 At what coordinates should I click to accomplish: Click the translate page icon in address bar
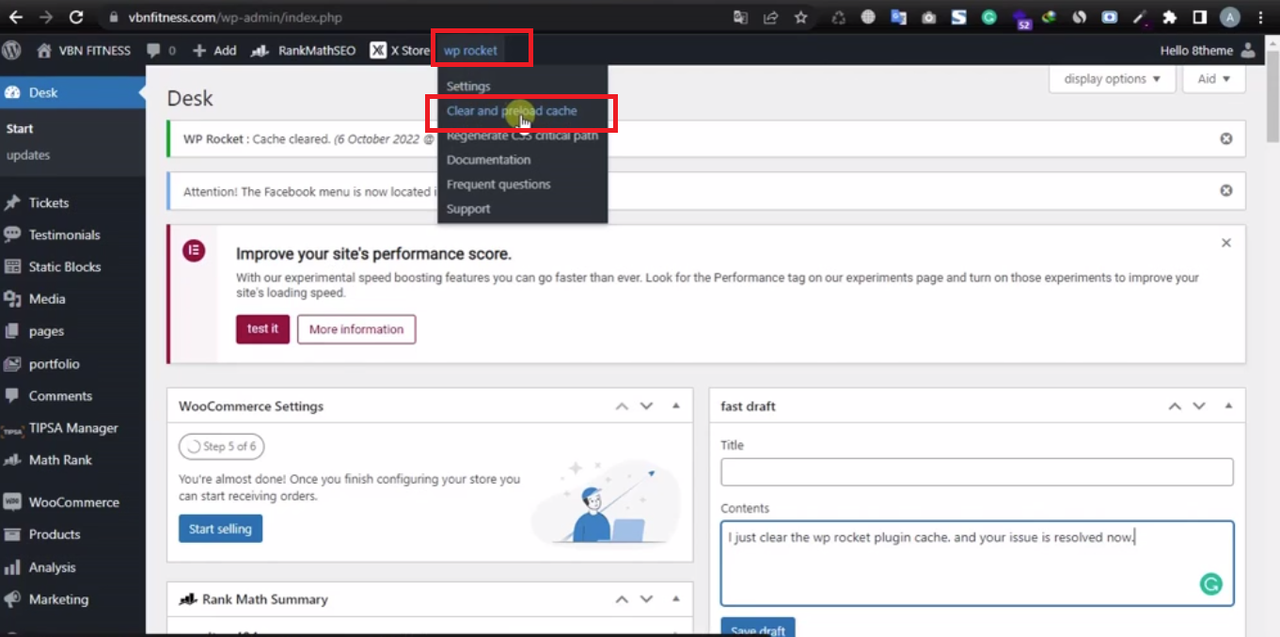[740, 17]
